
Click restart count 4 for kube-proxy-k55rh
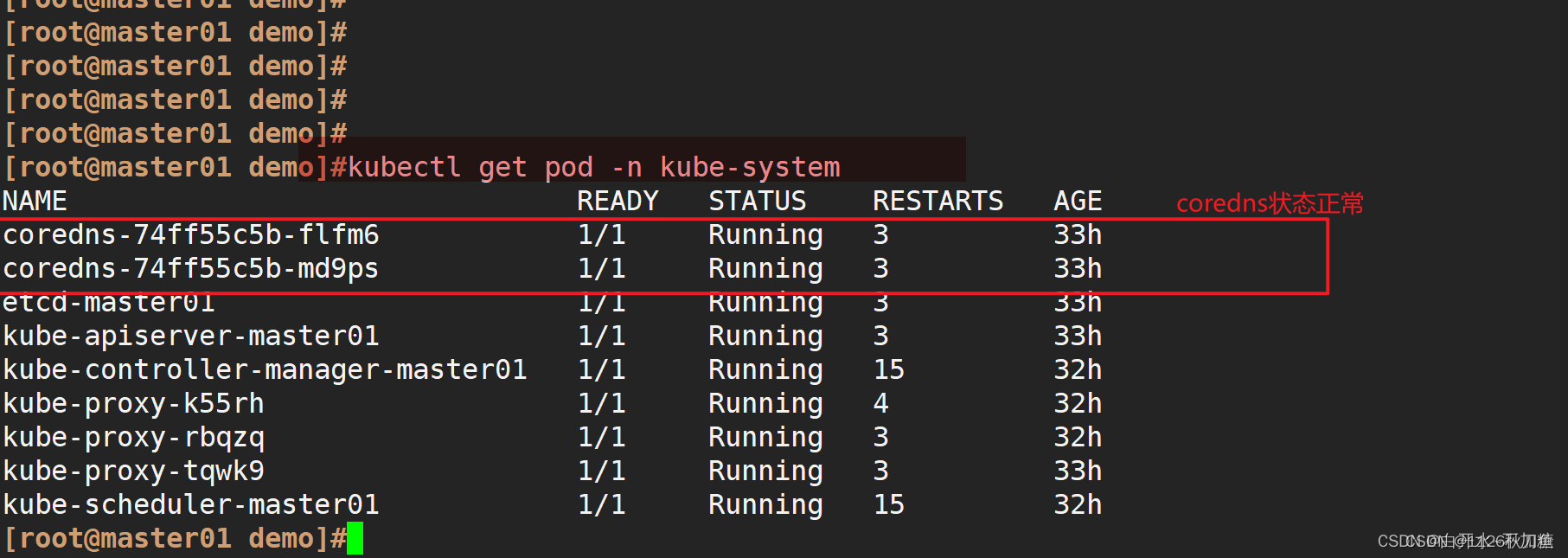point(880,403)
